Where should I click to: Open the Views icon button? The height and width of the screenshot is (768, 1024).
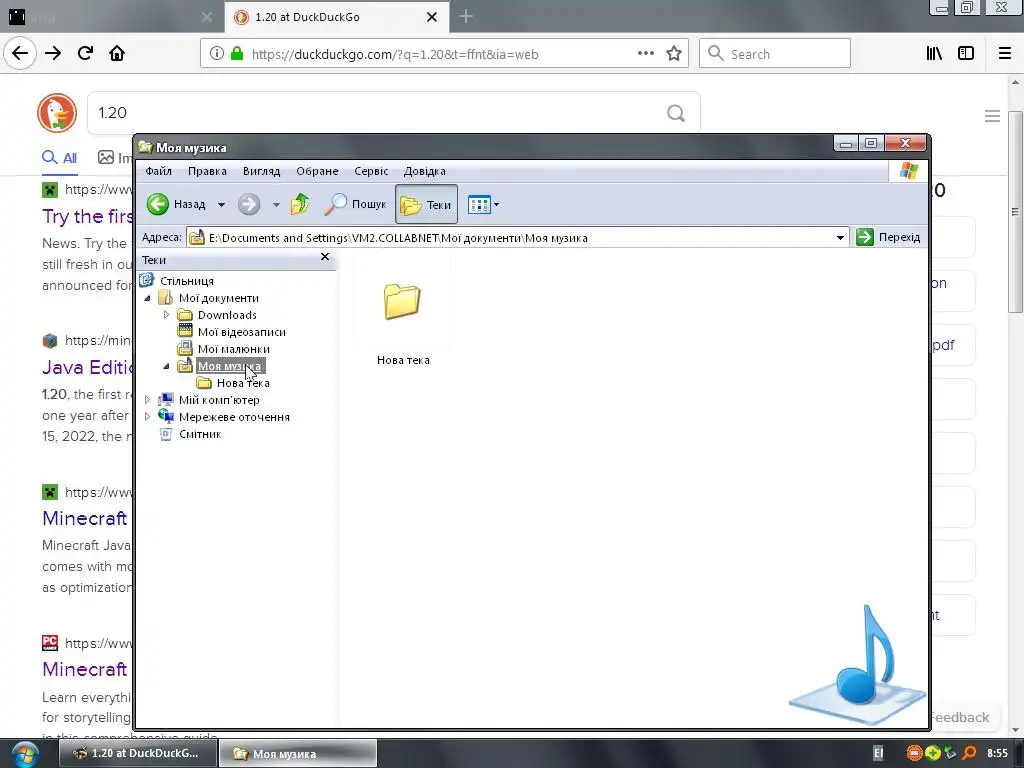pos(479,204)
